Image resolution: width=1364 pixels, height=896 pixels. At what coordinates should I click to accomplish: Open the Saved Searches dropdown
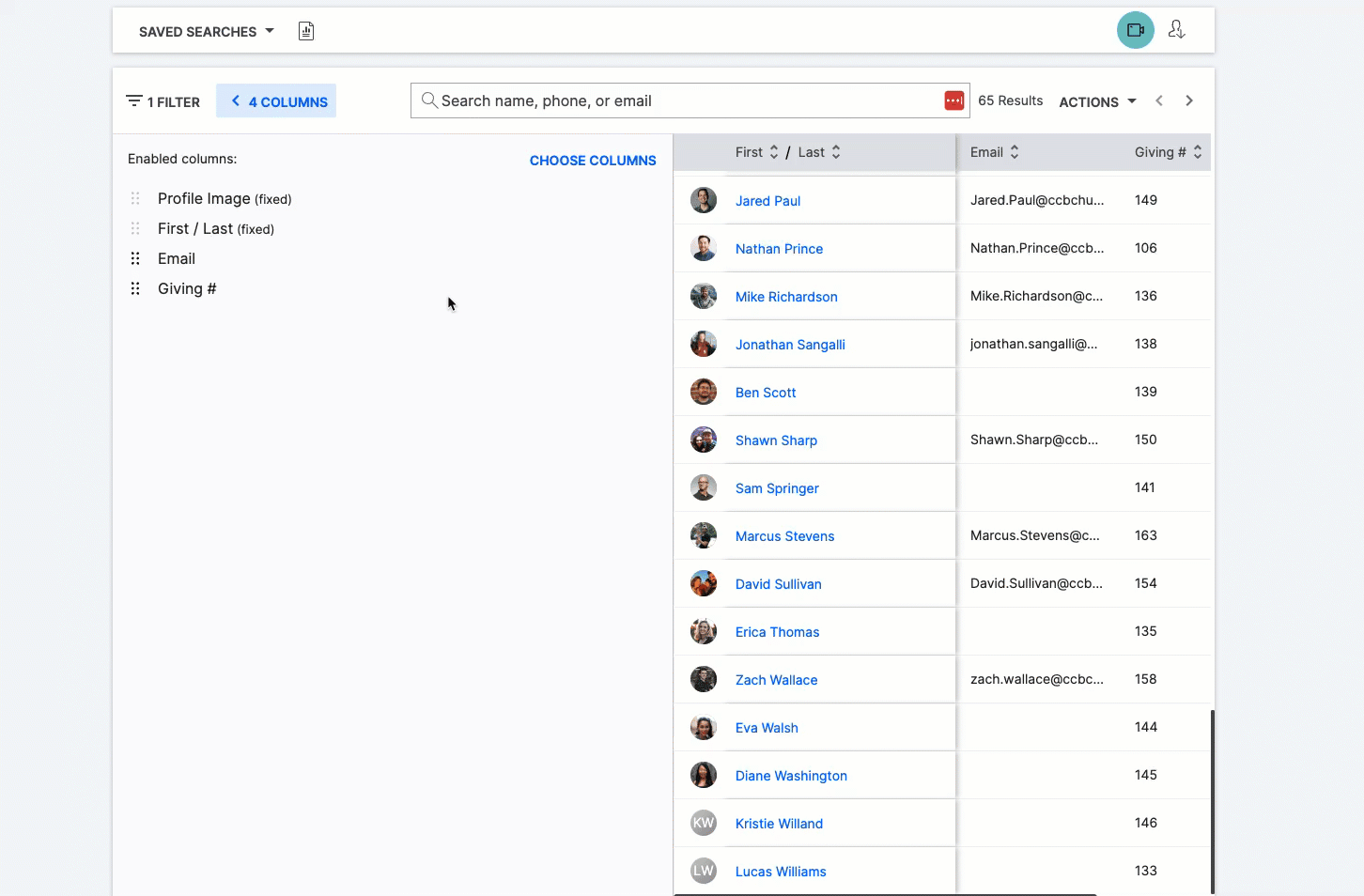(206, 31)
